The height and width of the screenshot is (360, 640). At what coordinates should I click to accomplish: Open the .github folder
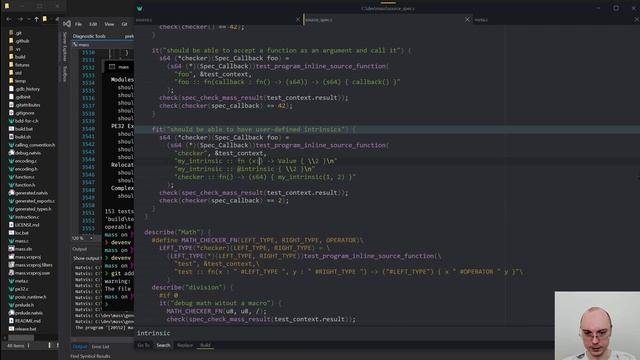tap(19, 41)
